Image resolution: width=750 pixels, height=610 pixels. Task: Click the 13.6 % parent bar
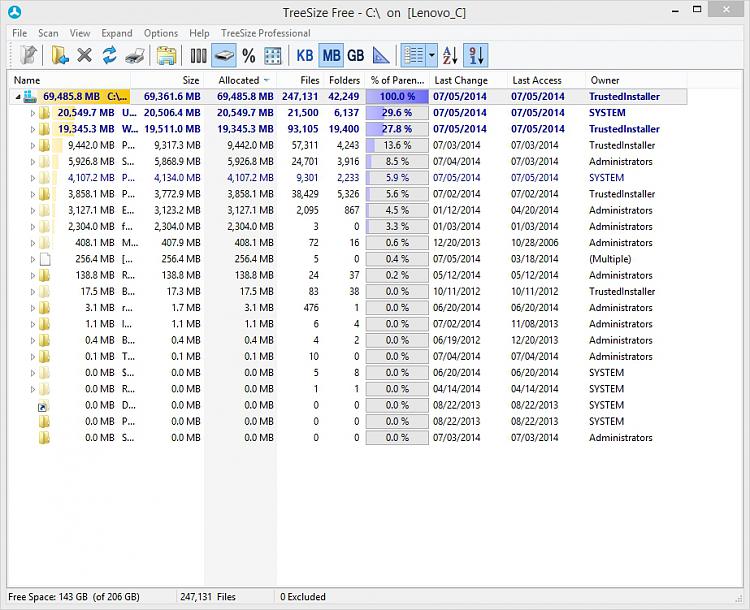click(397, 145)
